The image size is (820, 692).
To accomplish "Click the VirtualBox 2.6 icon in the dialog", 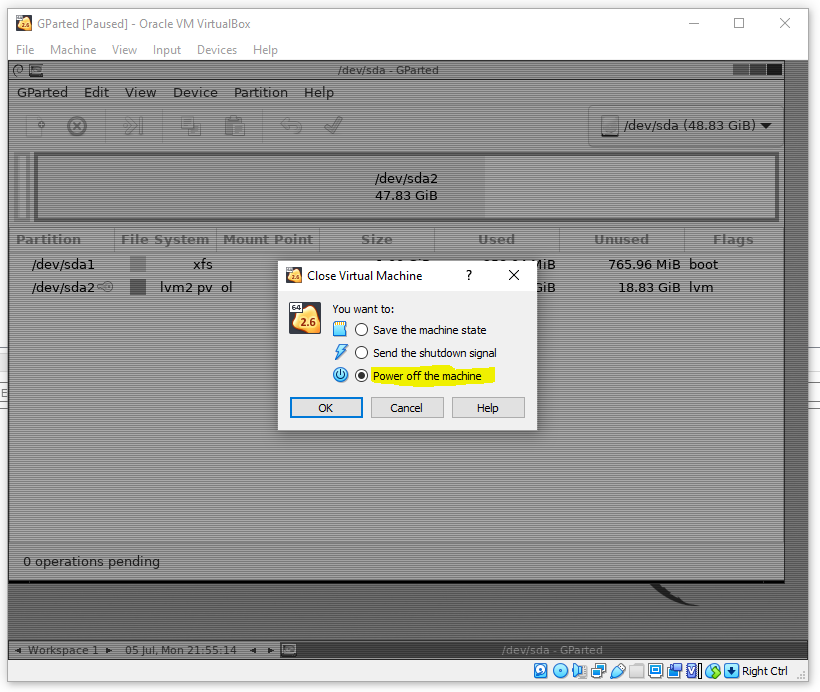I will [305, 317].
